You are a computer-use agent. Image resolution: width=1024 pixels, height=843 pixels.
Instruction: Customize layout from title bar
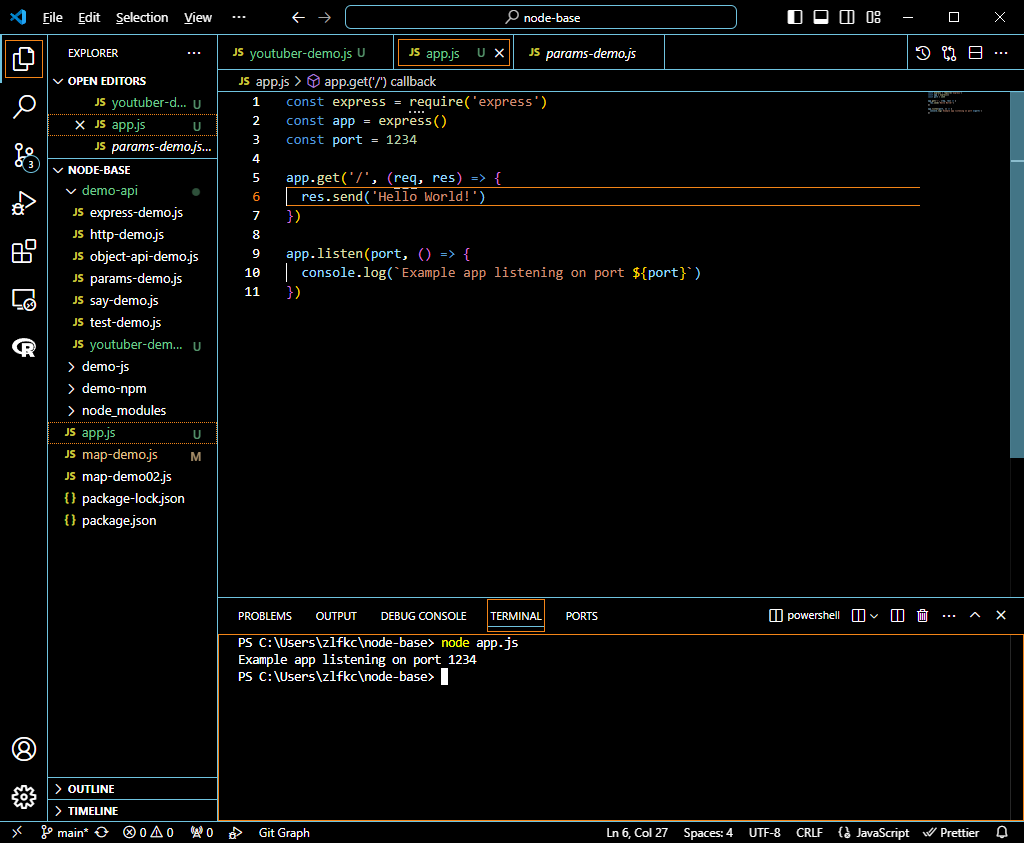click(873, 17)
